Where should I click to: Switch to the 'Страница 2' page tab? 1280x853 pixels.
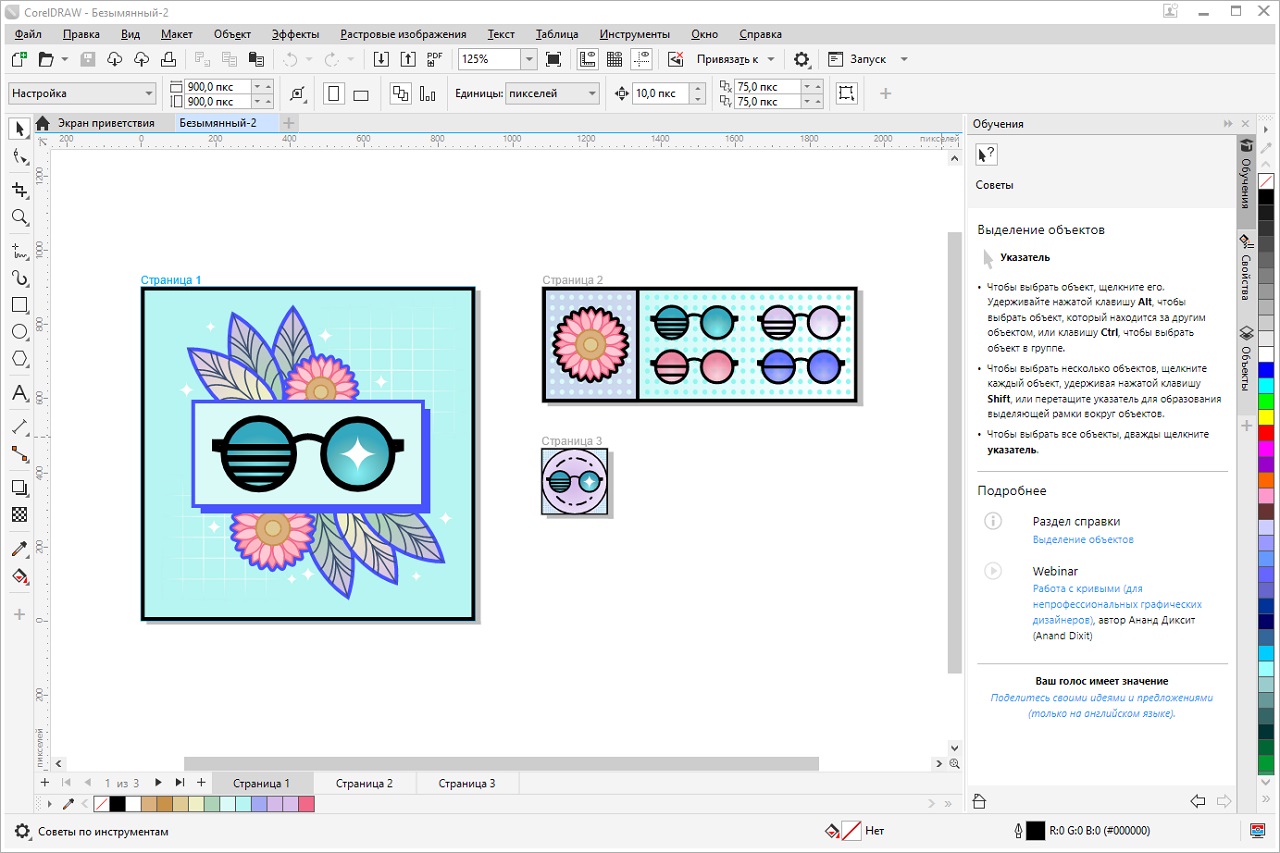click(x=364, y=783)
